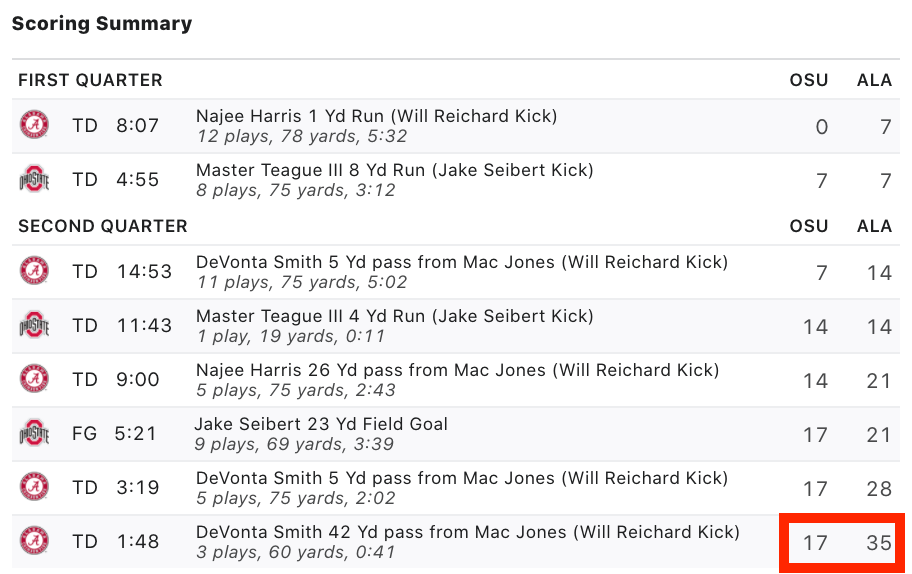
Task: Click Alabama logo at 3:19 touchdown
Action: pyautogui.click(x=34, y=487)
